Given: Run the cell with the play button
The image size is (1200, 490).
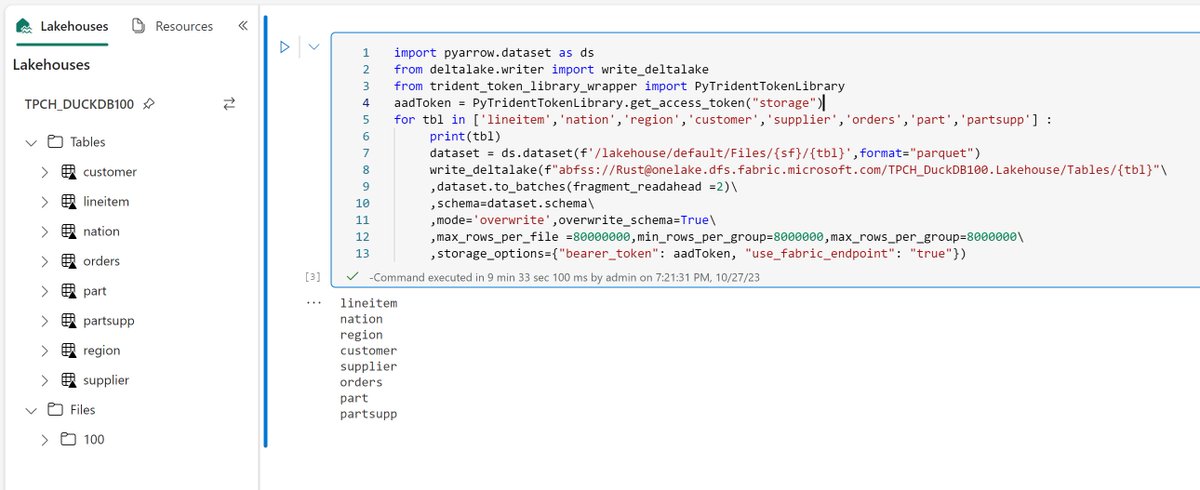Looking at the screenshot, I should 285,46.
